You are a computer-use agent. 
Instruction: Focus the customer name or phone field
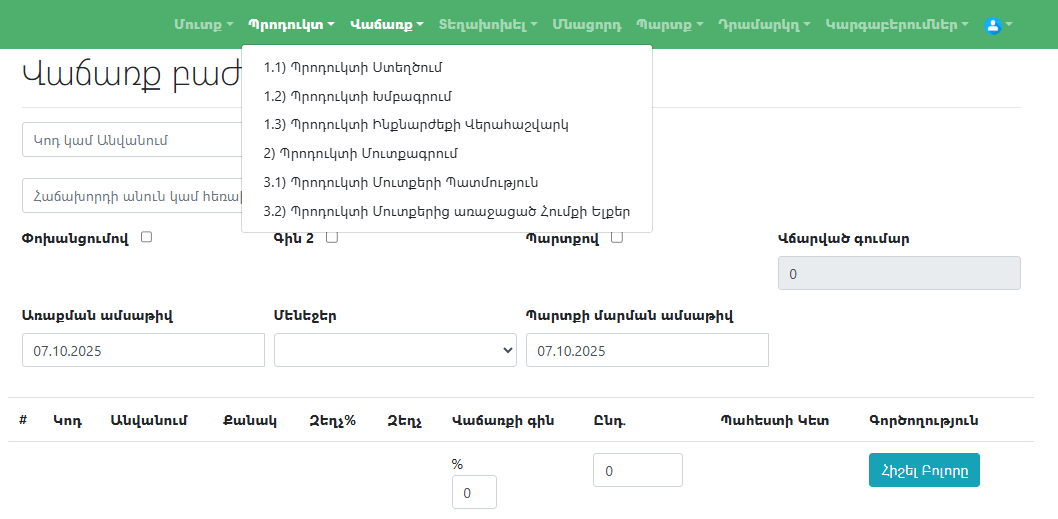tap(132, 196)
